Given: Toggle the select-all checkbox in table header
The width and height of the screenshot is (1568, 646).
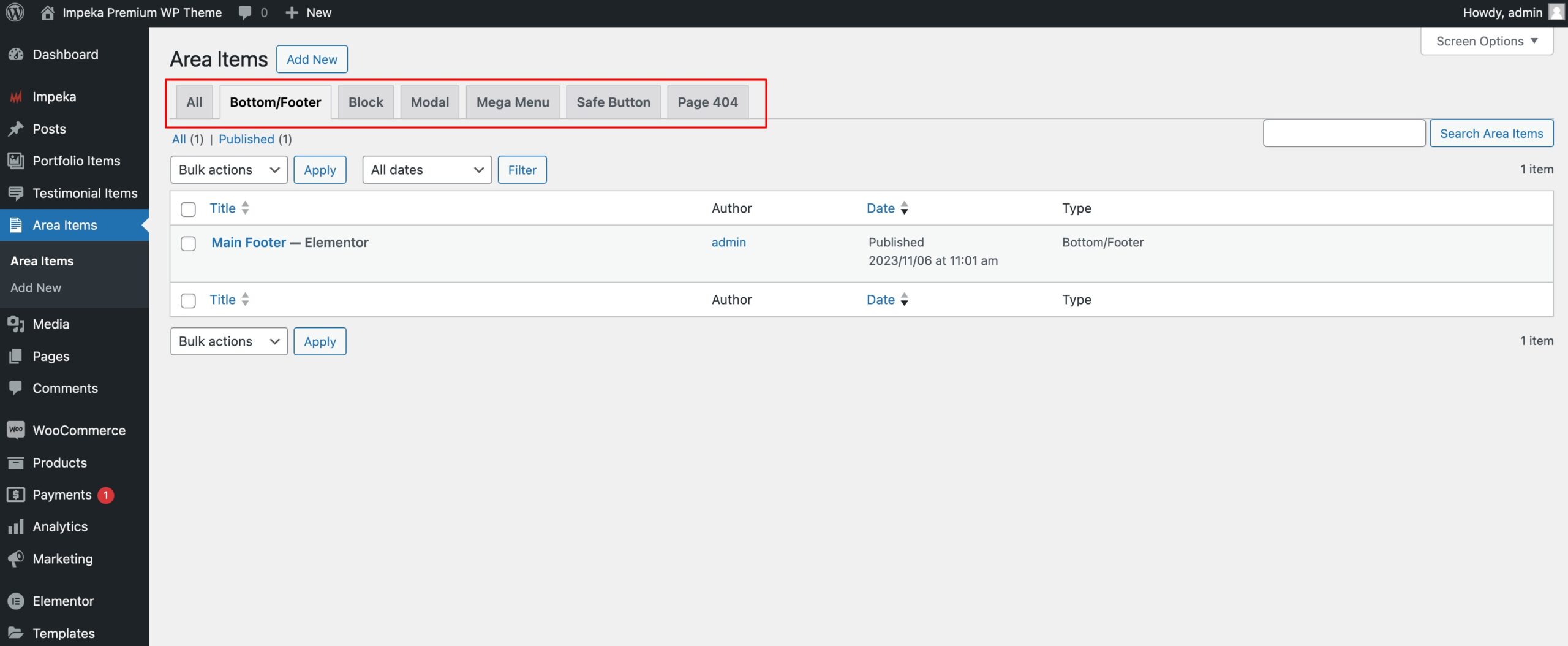Looking at the screenshot, I should 188,209.
